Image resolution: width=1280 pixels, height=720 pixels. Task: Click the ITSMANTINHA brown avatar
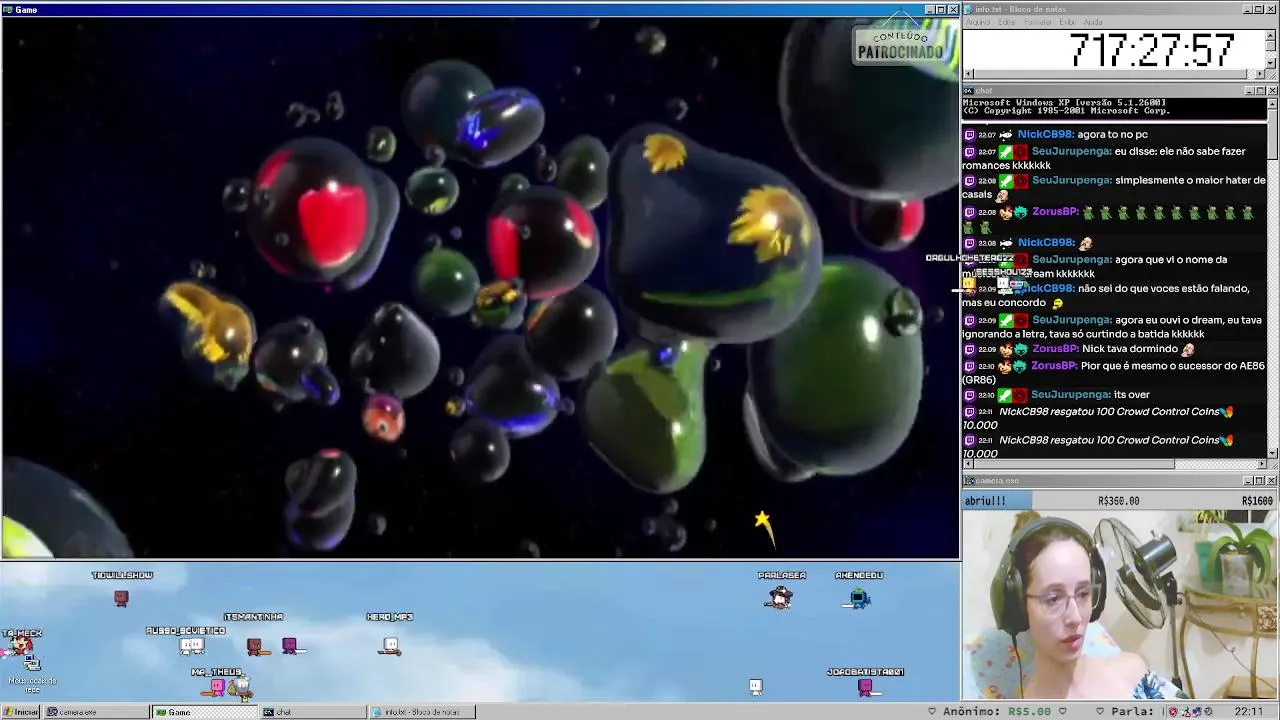(x=255, y=647)
